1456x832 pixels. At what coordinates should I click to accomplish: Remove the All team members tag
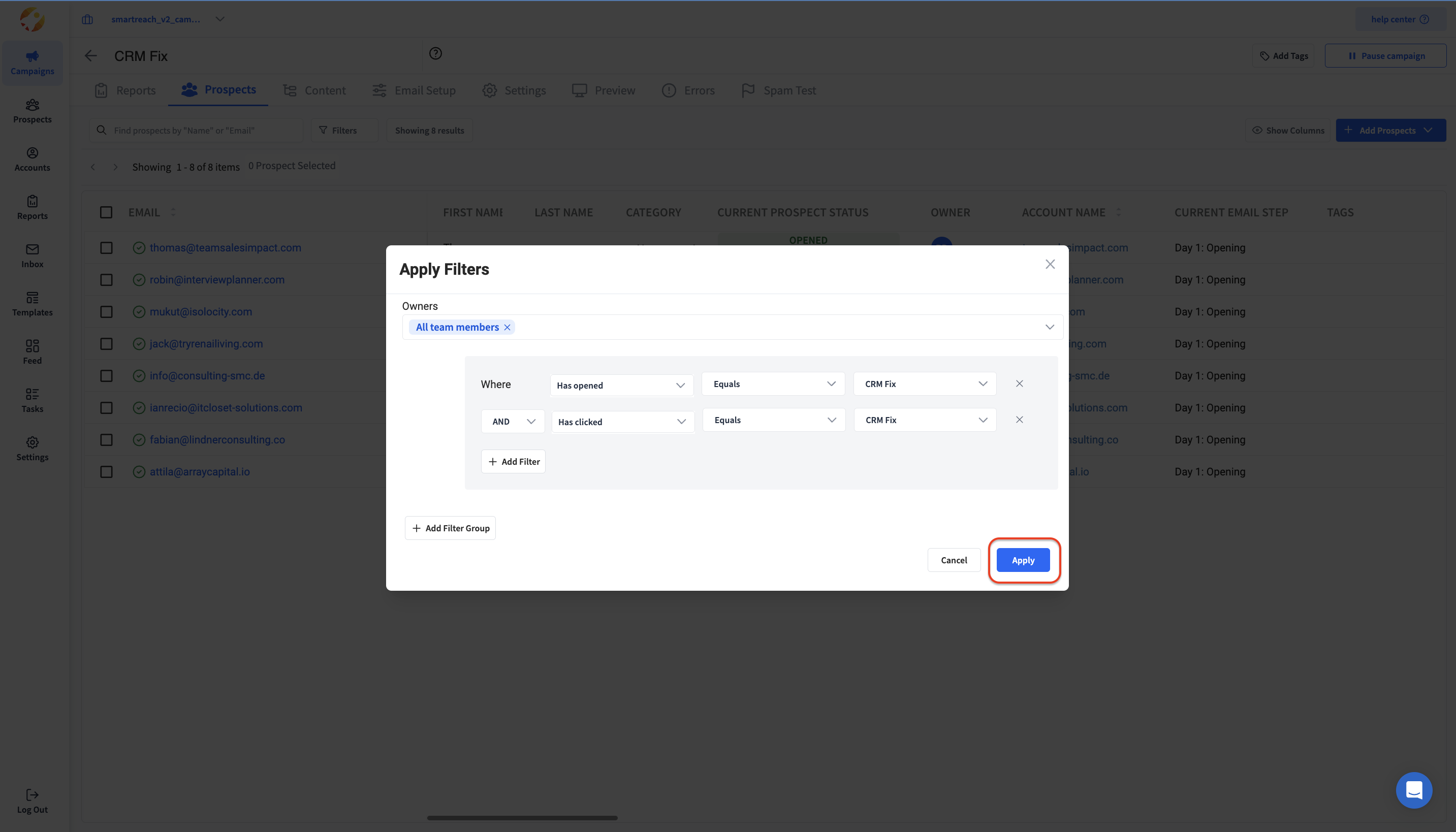(507, 328)
